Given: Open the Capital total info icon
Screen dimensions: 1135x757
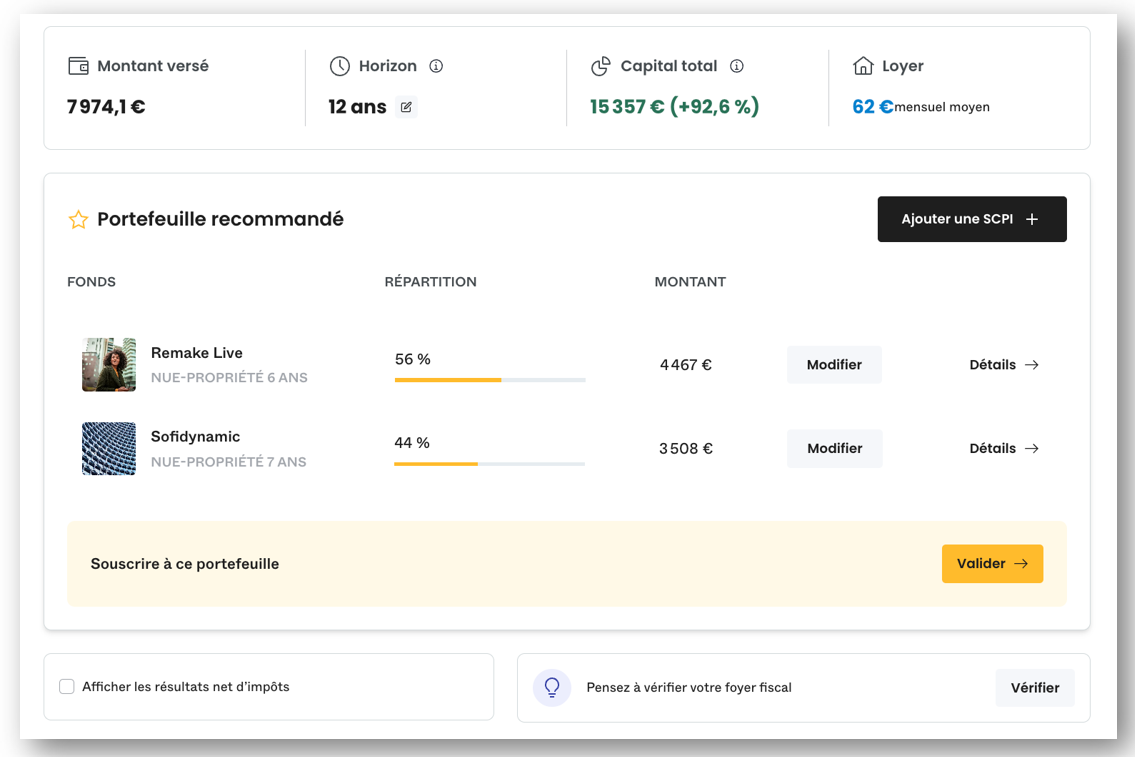Looking at the screenshot, I should click(x=737, y=66).
